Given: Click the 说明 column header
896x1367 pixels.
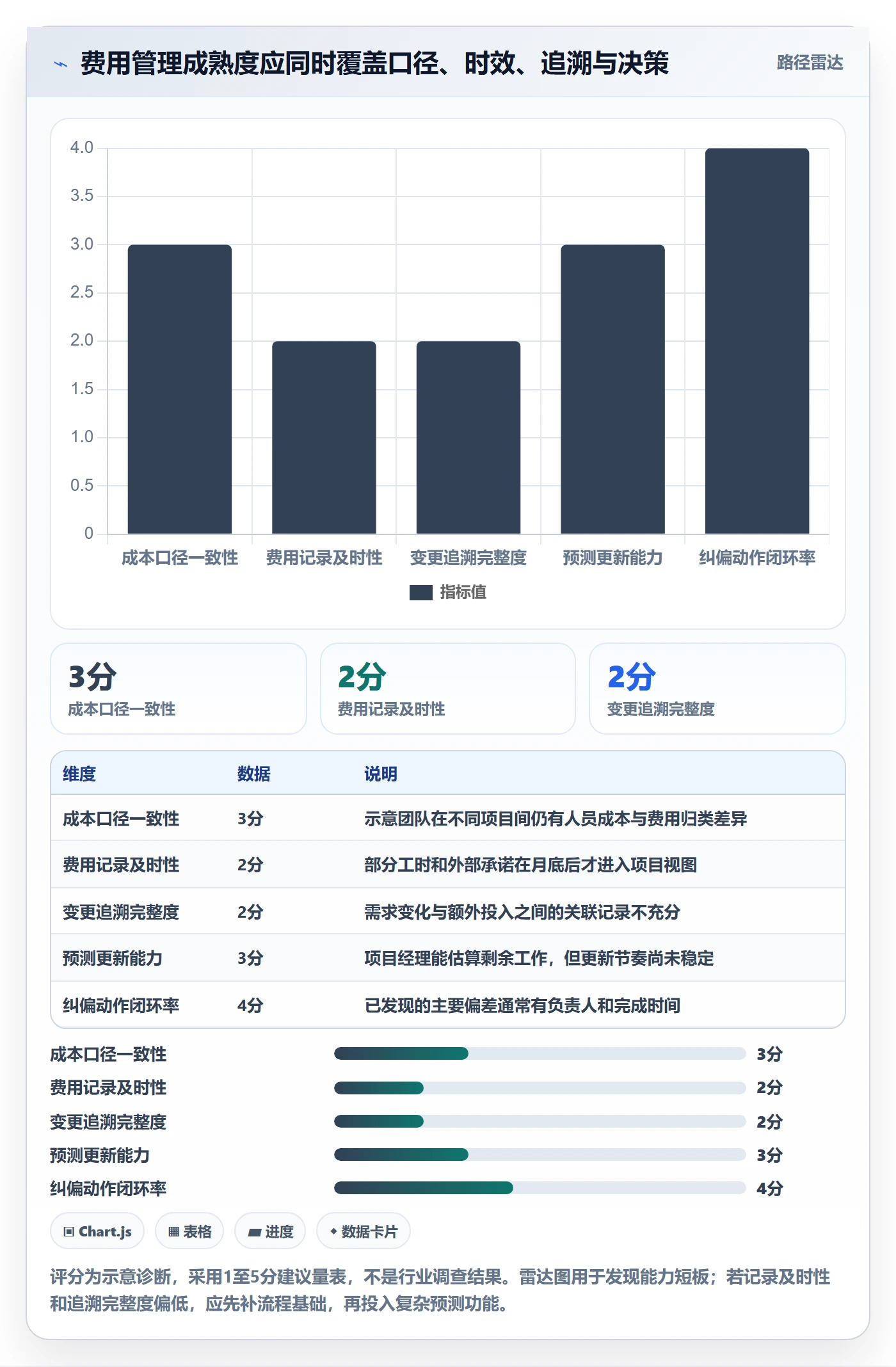Looking at the screenshot, I should point(381,774).
